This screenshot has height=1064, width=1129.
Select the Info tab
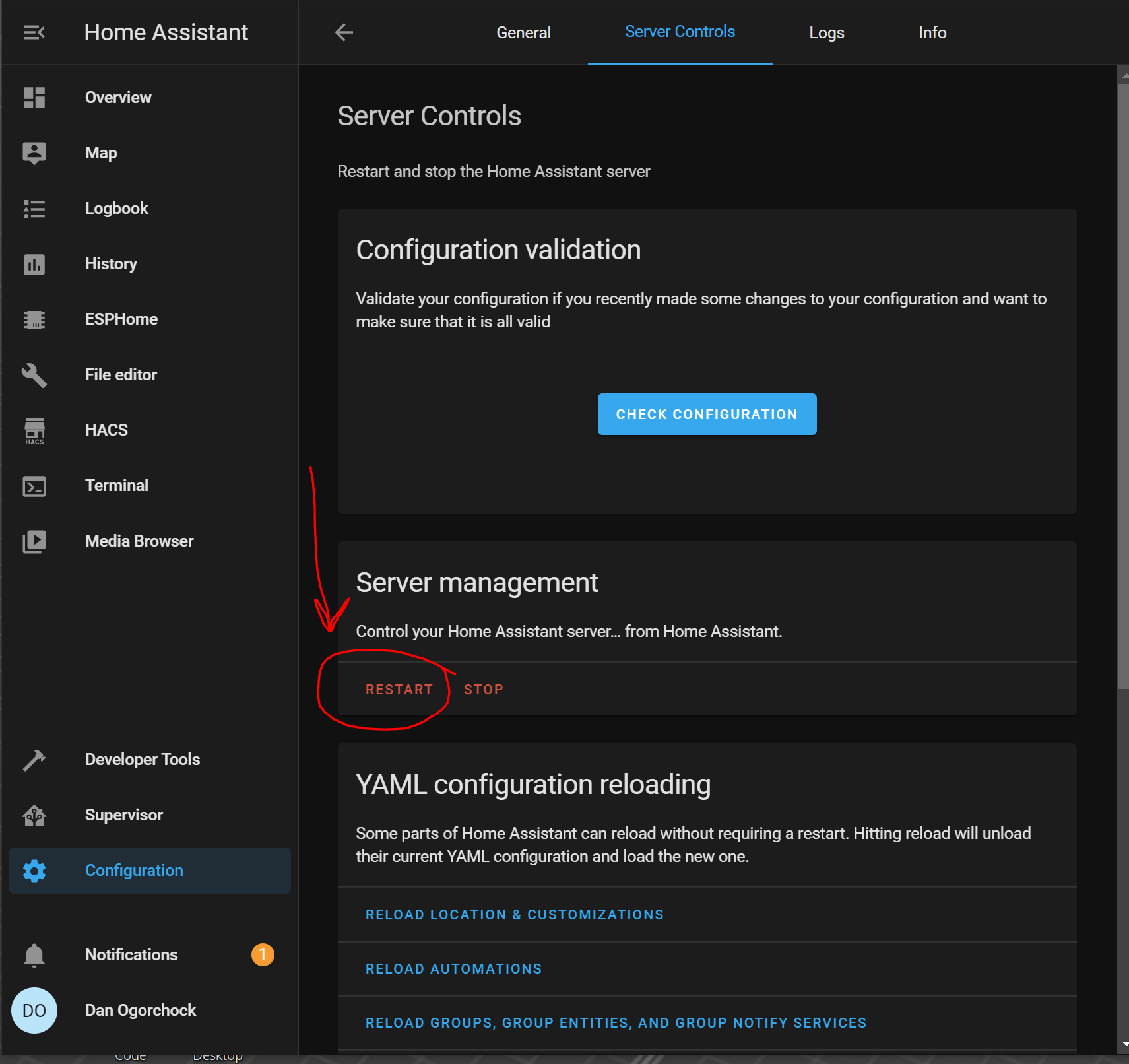coord(932,32)
